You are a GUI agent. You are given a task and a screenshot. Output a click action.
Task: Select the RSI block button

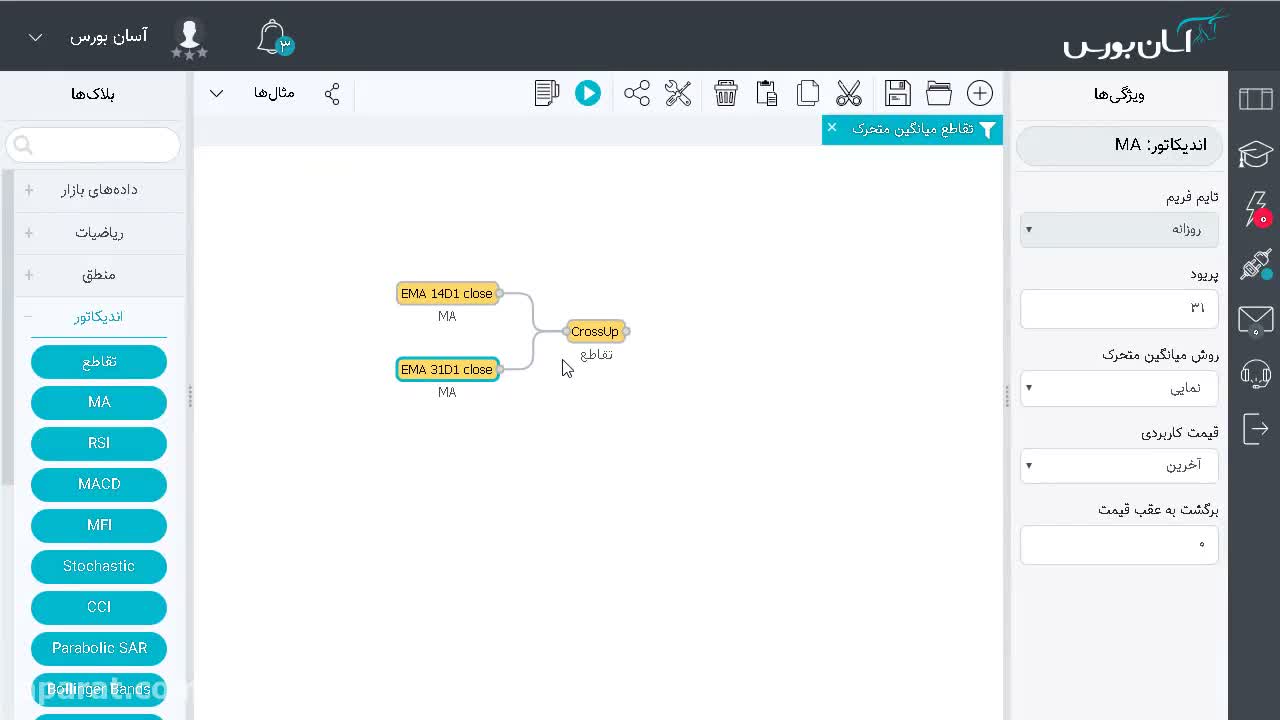pos(99,443)
